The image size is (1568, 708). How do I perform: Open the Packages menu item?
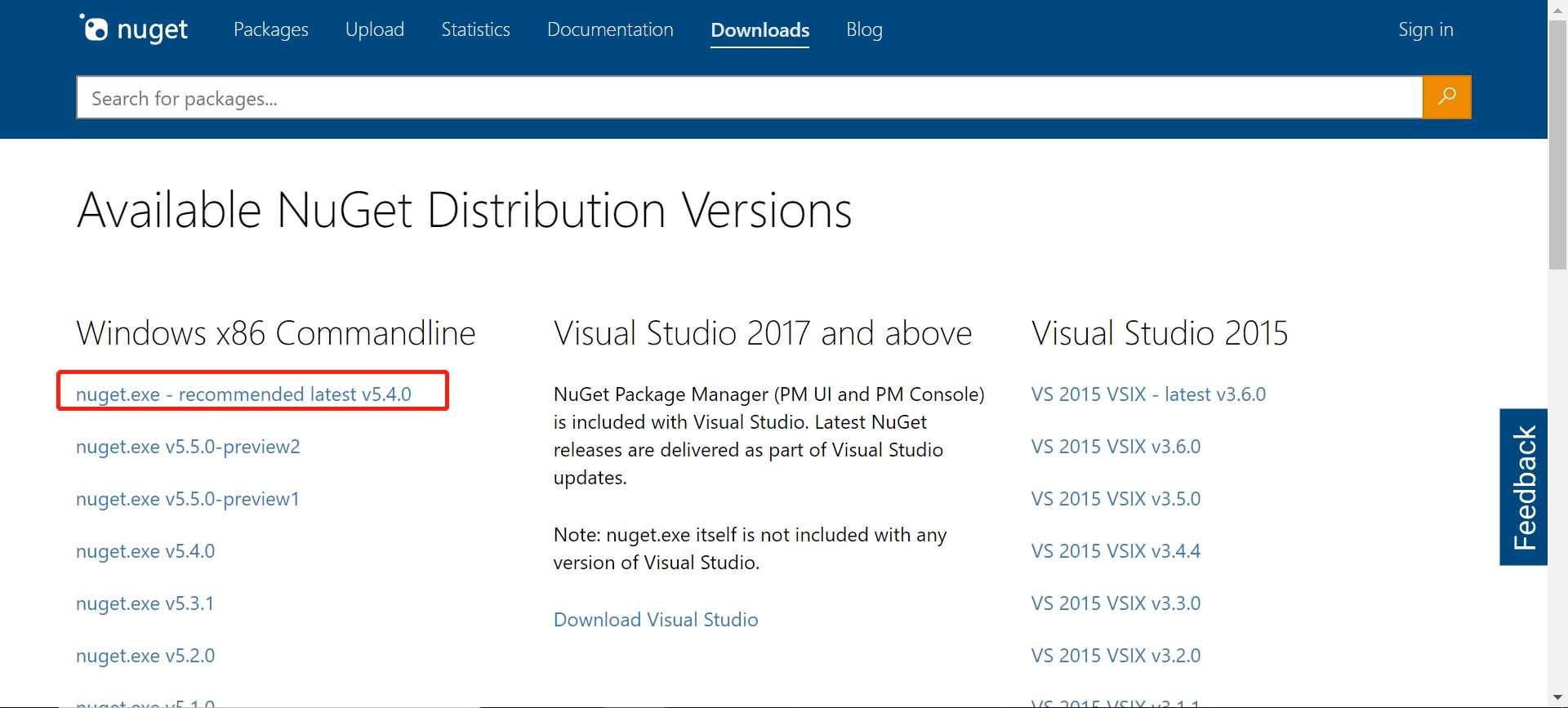[x=271, y=29]
